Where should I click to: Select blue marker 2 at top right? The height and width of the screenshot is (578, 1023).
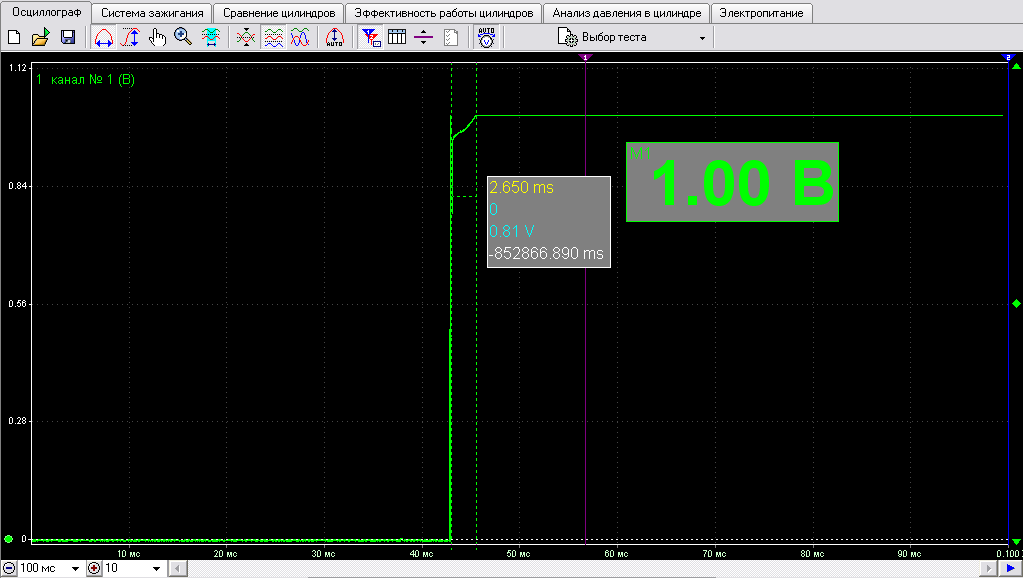[x=1008, y=57]
